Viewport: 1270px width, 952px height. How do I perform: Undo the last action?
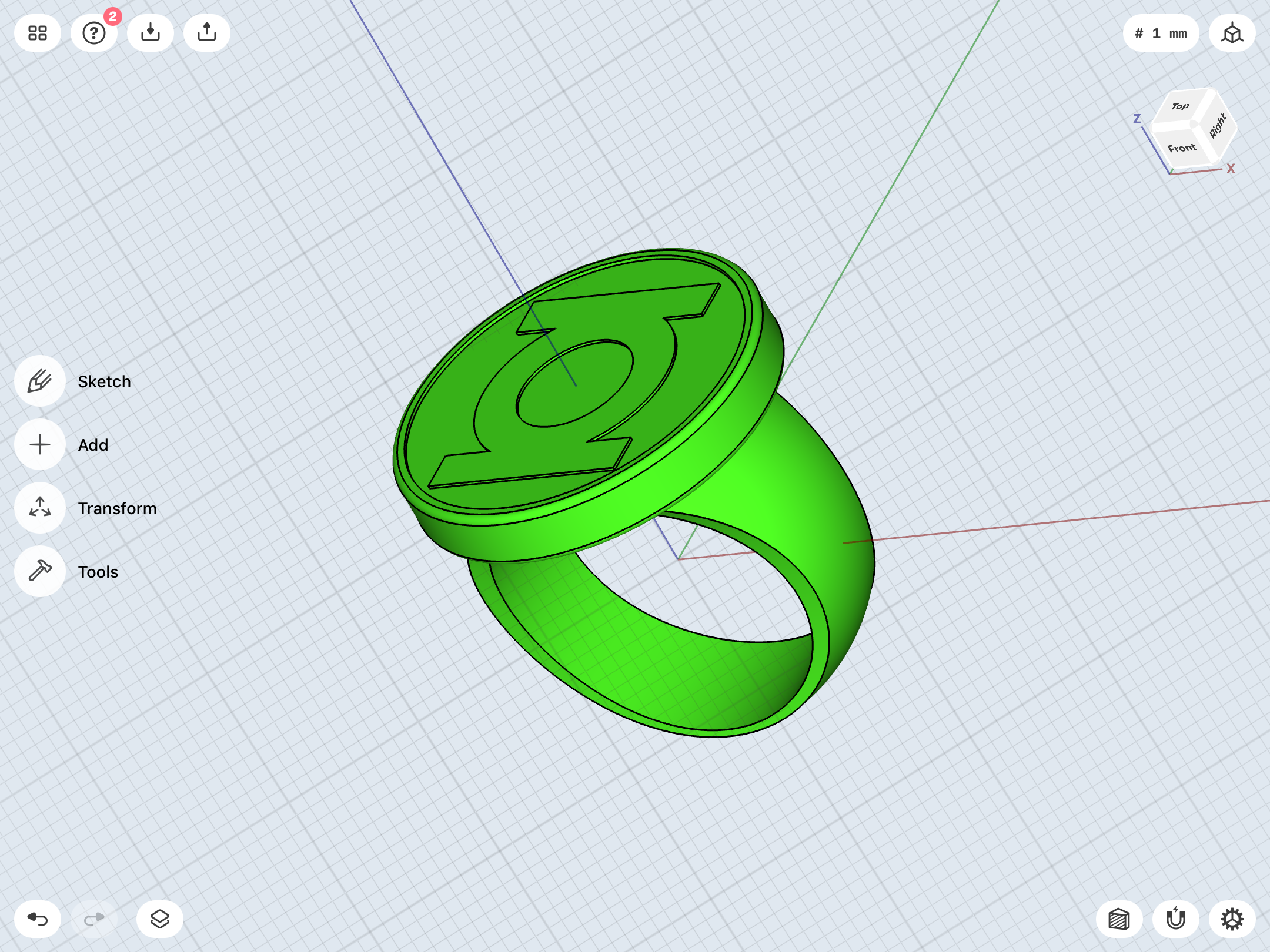(x=38, y=919)
